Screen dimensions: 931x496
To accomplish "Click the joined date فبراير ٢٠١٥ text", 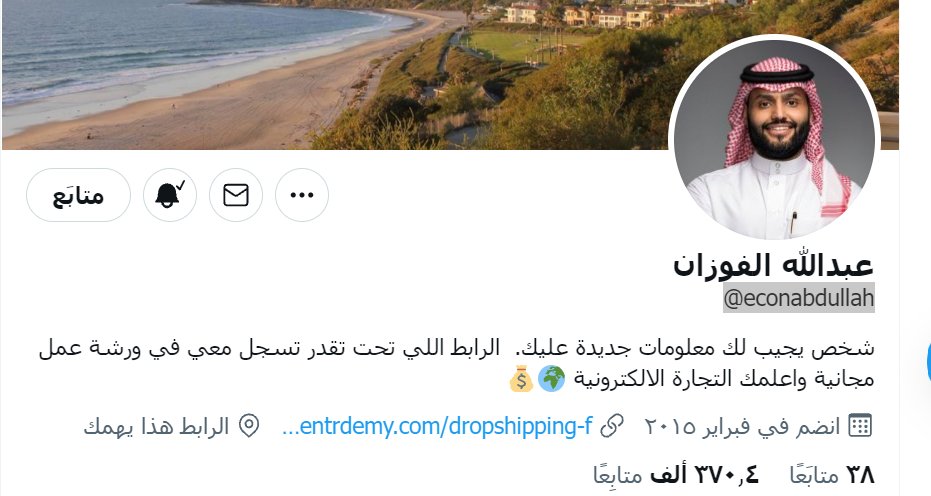I will point(696,427).
